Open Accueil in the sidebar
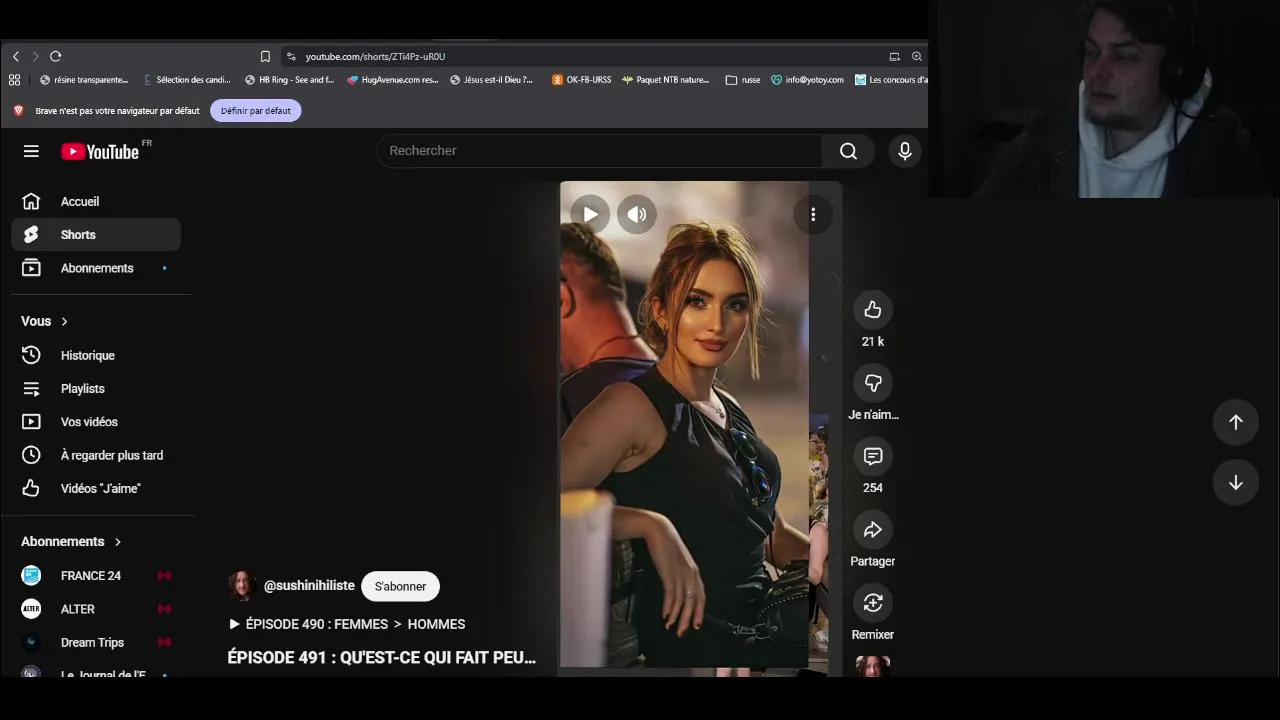Viewport: 1280px width, 720px height. click(x=96, y=202)
